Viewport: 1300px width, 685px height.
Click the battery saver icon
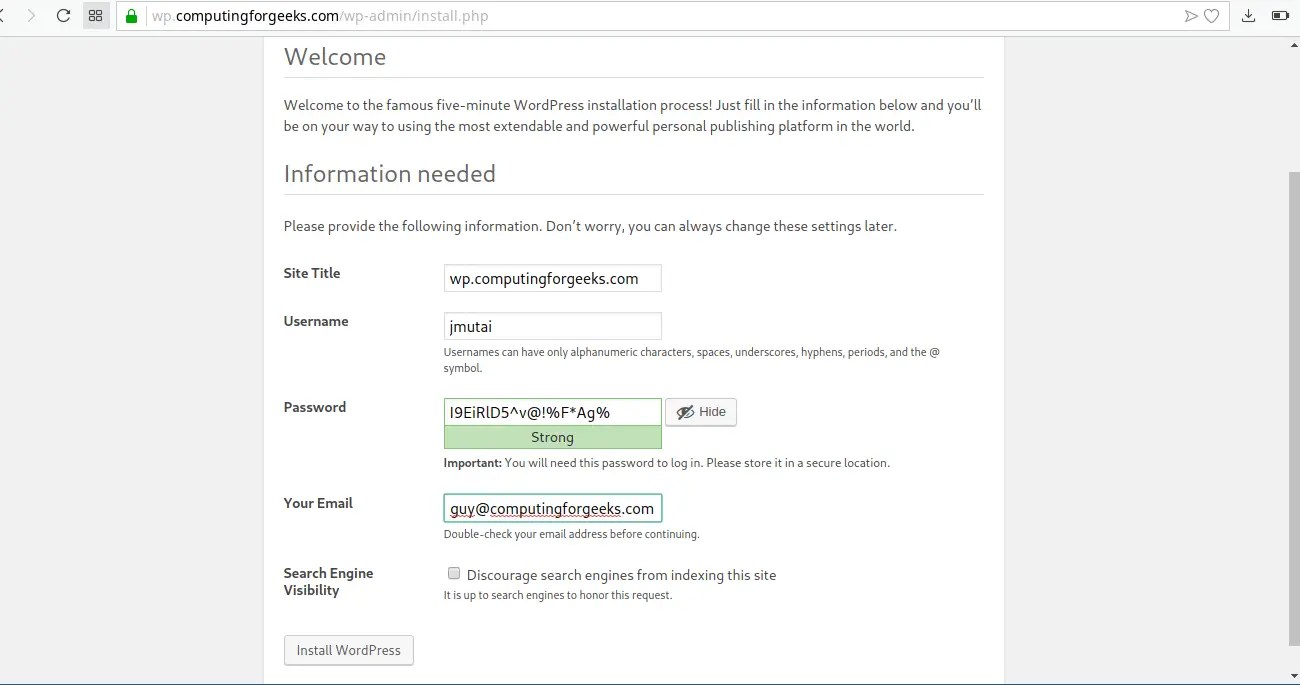1279,16
